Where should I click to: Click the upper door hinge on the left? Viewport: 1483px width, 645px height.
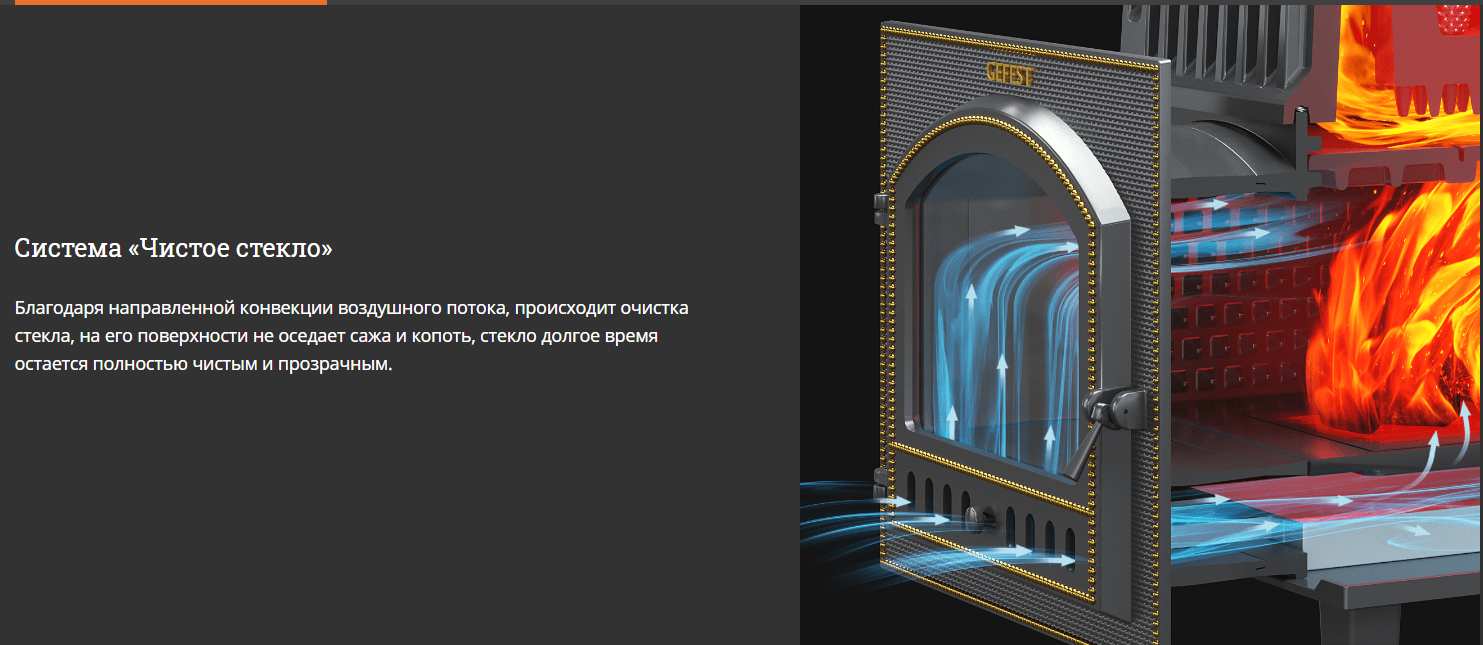point(879,206)
